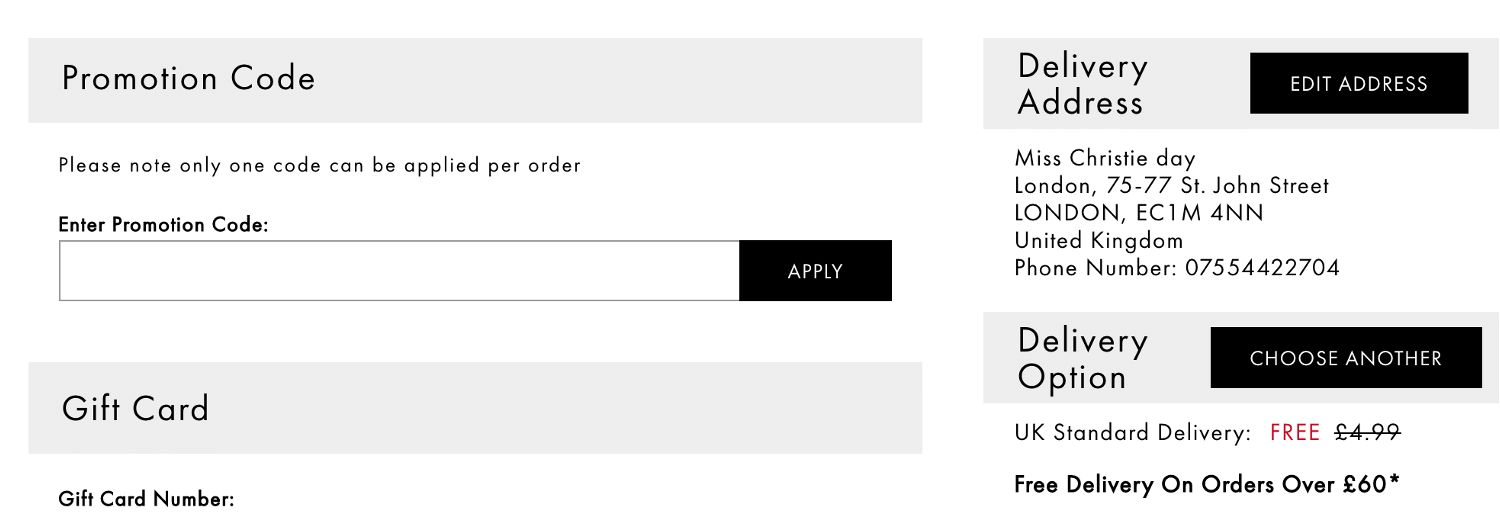
Task: Click the EDIT ADDRESS button
Action: click(1359, 84)
